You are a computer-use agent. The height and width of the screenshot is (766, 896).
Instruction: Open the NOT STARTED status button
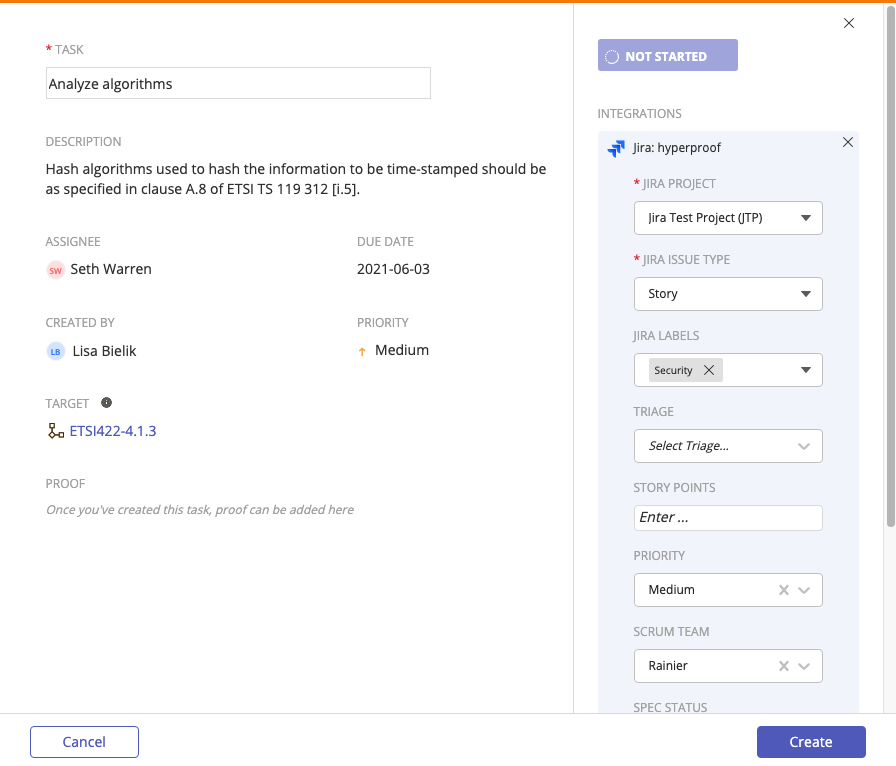[x=667, y=55]
